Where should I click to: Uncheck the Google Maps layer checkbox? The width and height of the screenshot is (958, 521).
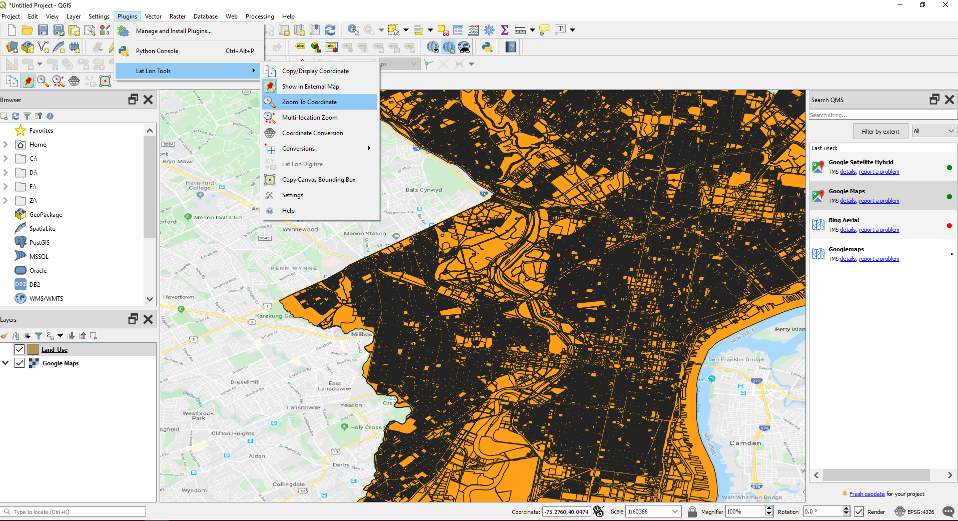pos(19,364)
